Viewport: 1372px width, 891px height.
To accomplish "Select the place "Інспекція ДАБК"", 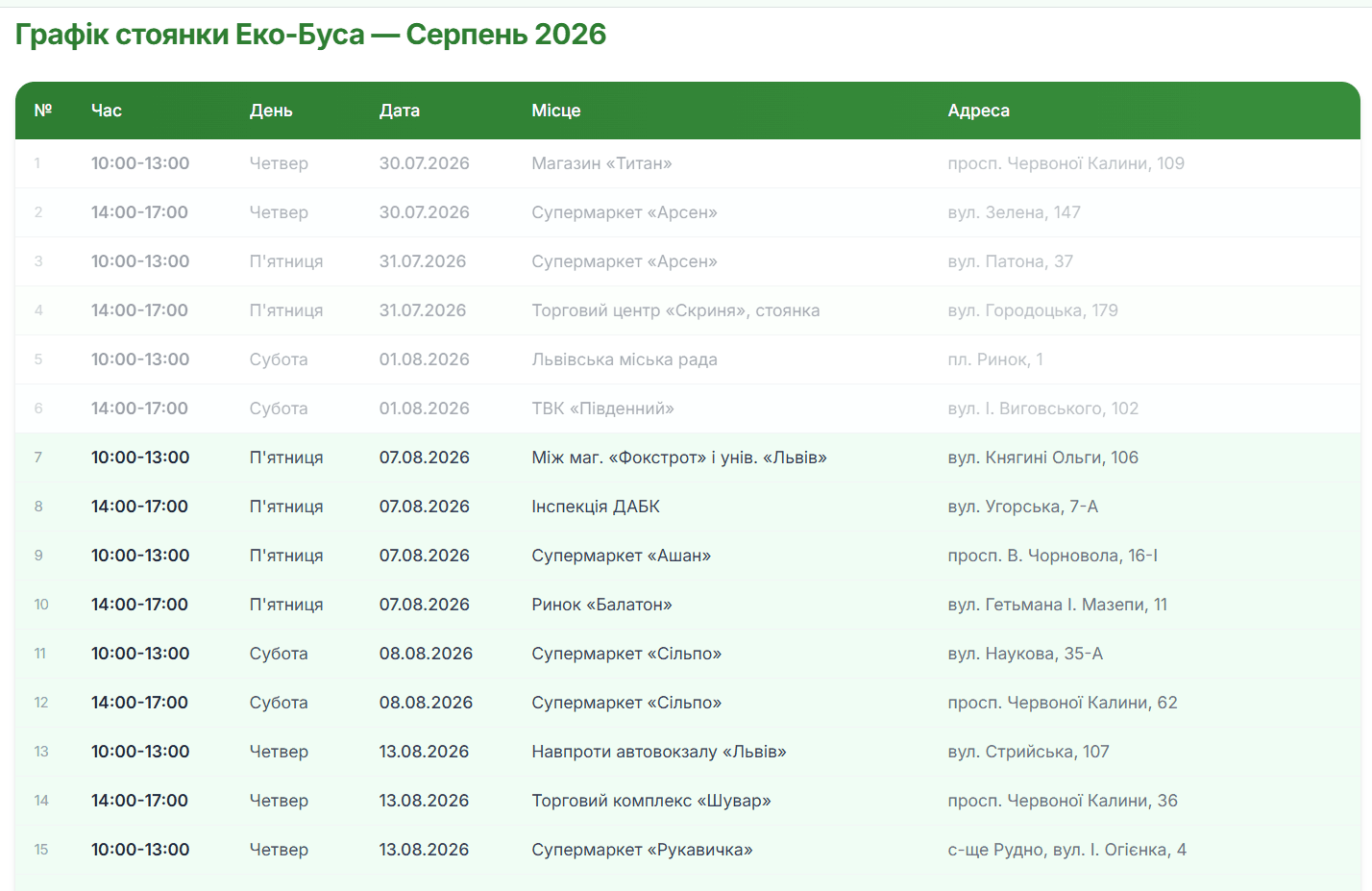I will (596, 507).
